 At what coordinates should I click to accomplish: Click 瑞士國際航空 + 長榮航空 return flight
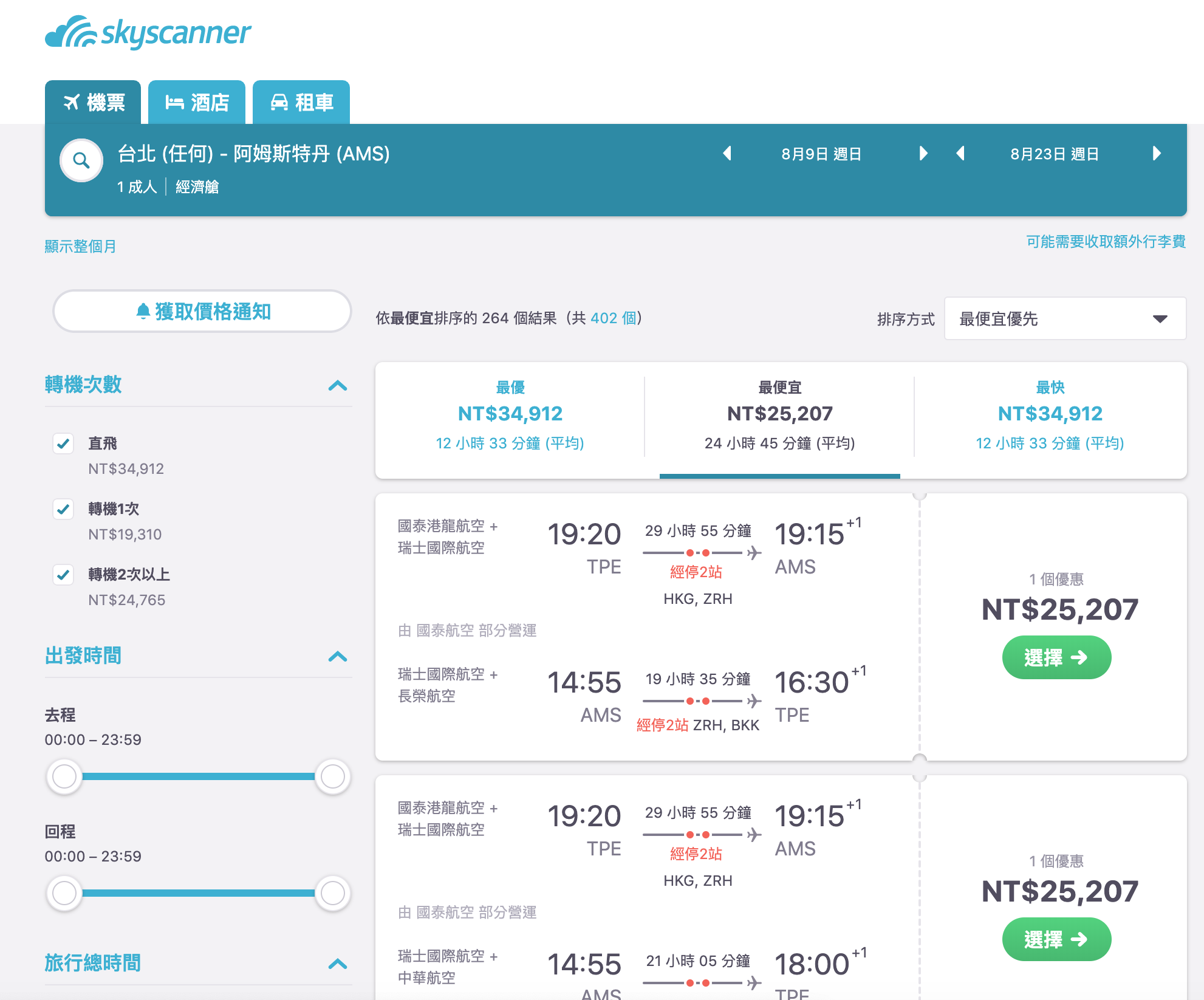coord(448,685)
